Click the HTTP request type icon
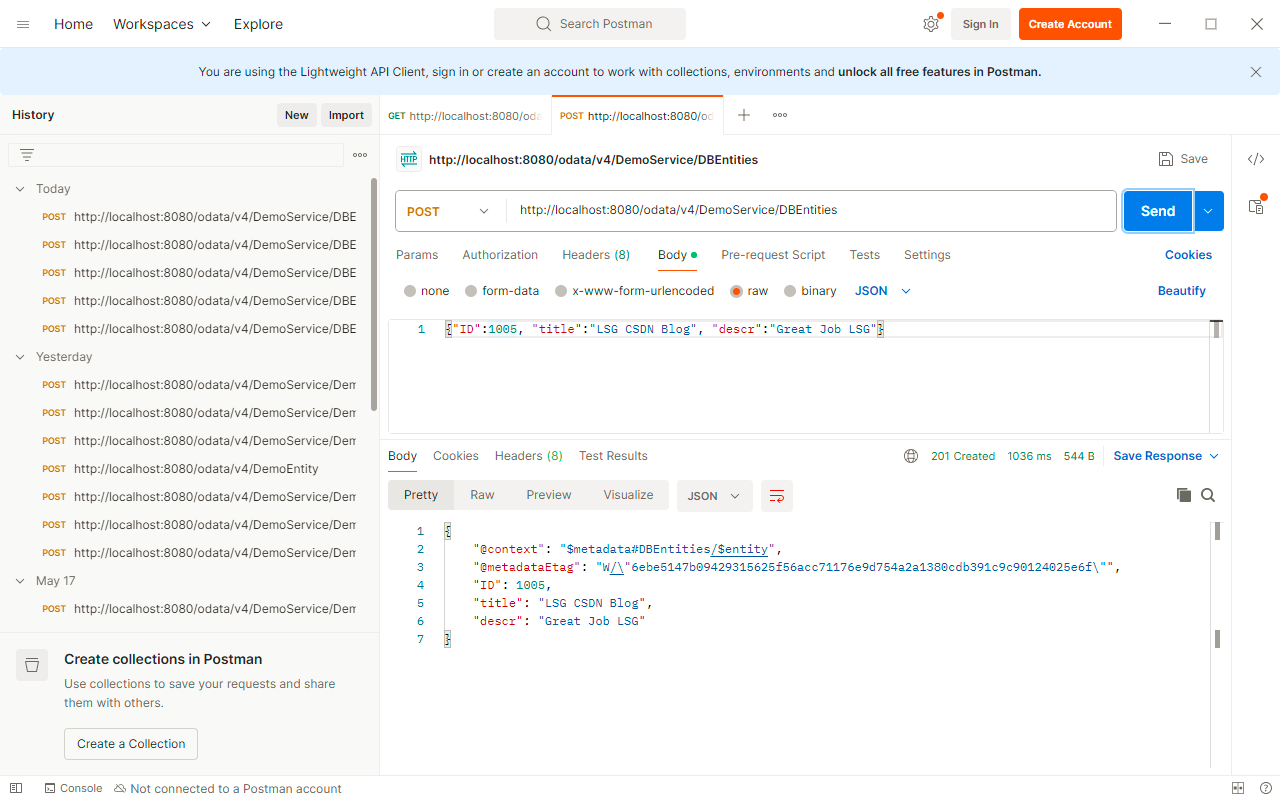This screenshot has height=800, width=1280. (x=409, y=159)
